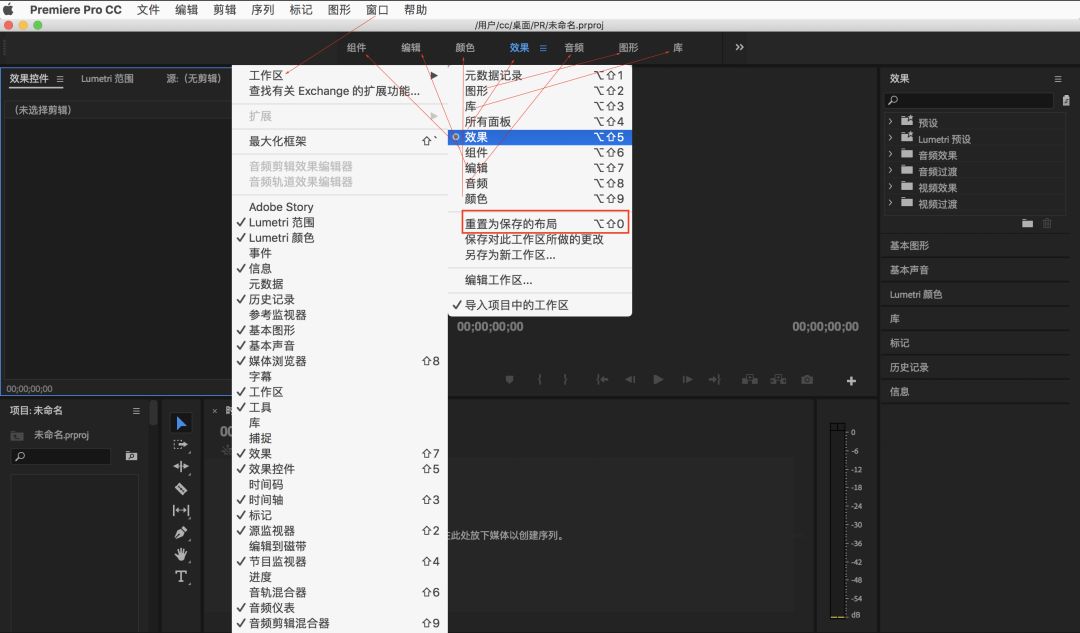Click the Step Forward one frame icon

click(x=687, y=380)
